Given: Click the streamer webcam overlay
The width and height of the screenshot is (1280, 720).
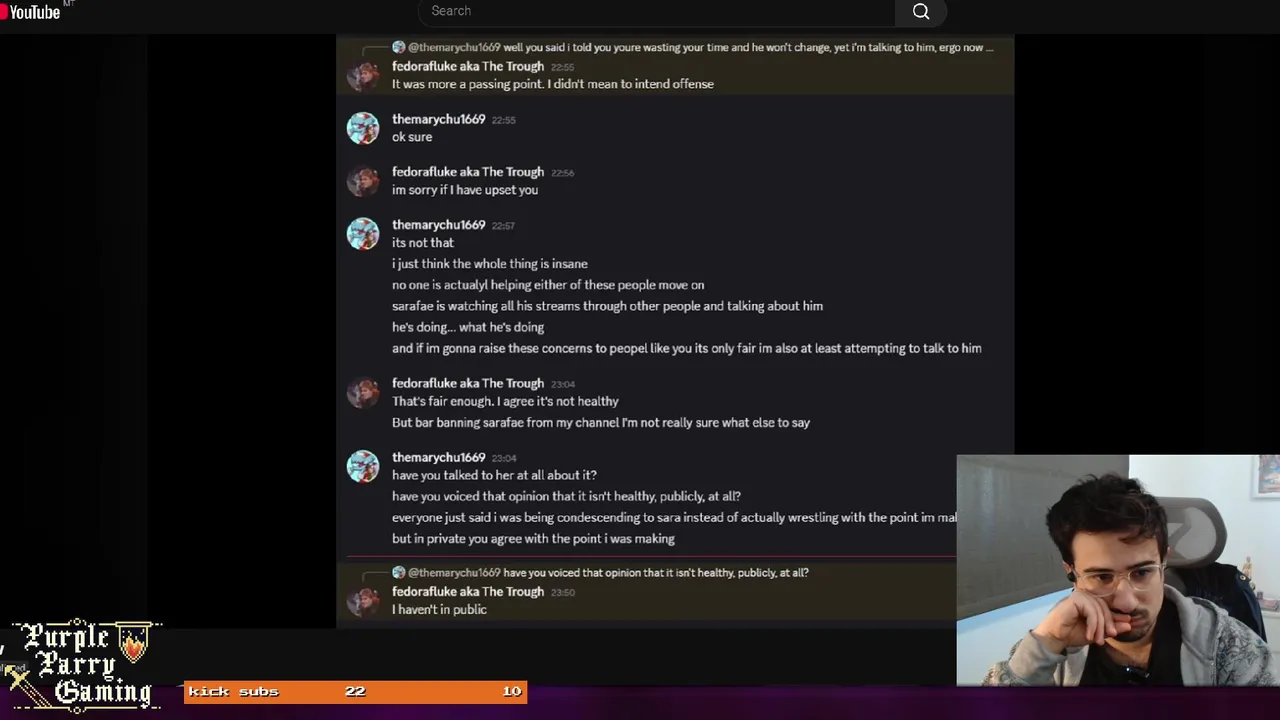Looking at the screenshot, I should coord(1118,571).
